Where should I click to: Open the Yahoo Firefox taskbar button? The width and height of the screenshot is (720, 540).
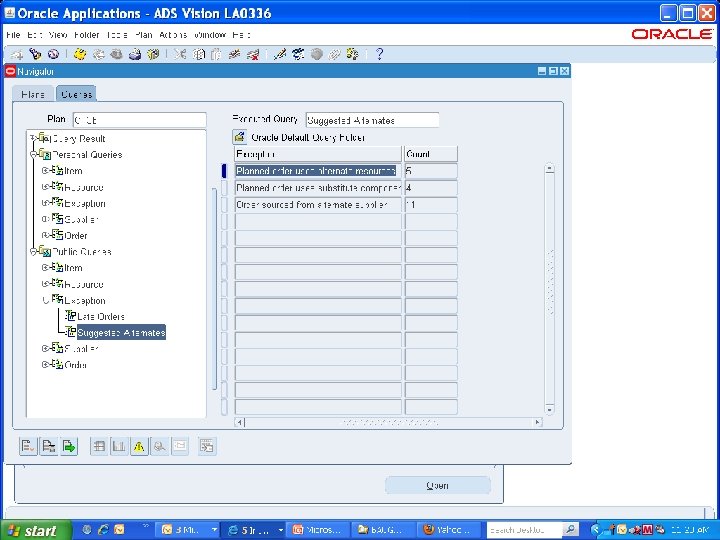click(450, 530)
